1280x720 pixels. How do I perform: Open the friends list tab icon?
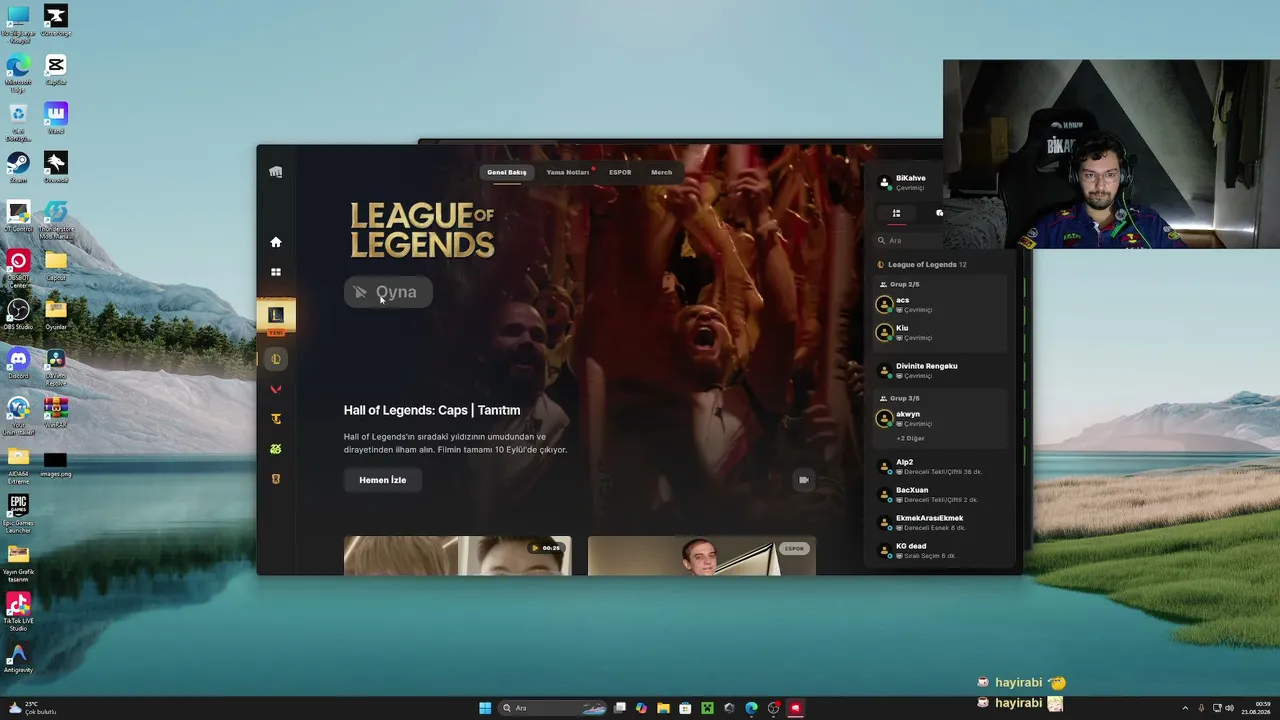click(896, 213)
